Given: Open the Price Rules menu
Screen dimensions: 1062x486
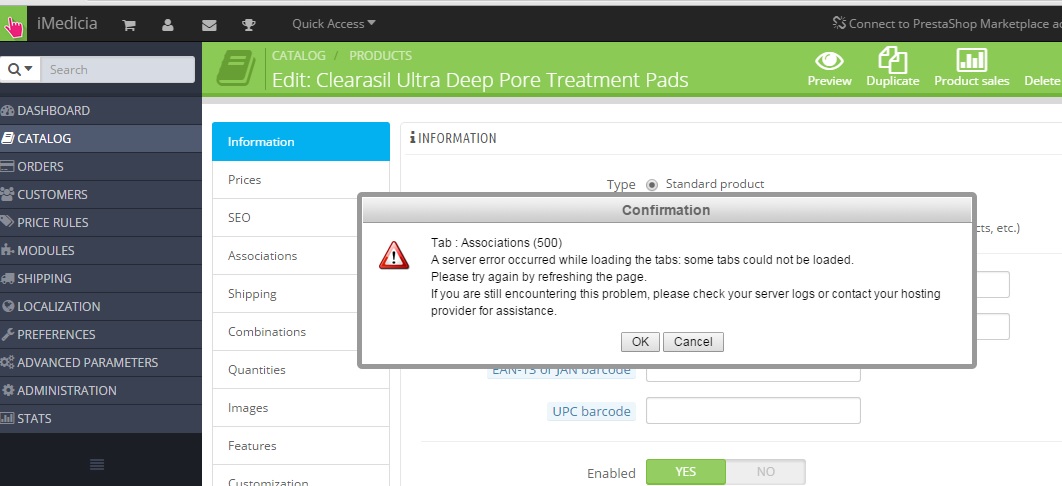Looking at the screenshot, I should (x=101, y=222).
